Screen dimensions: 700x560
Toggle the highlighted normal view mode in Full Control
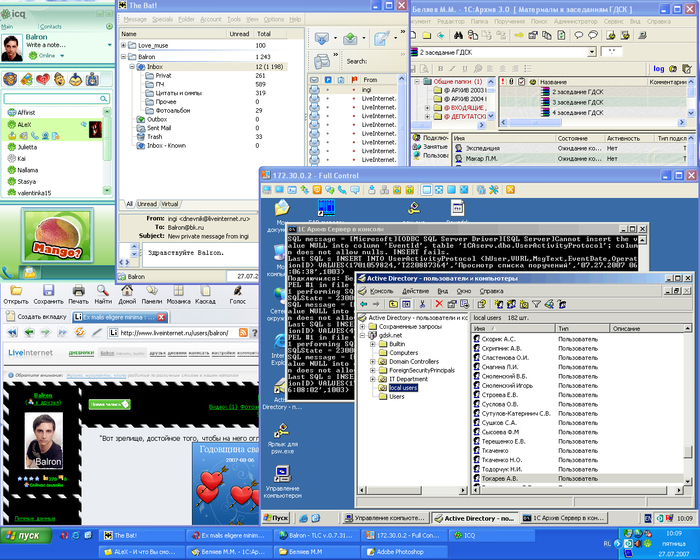point(426,190)
